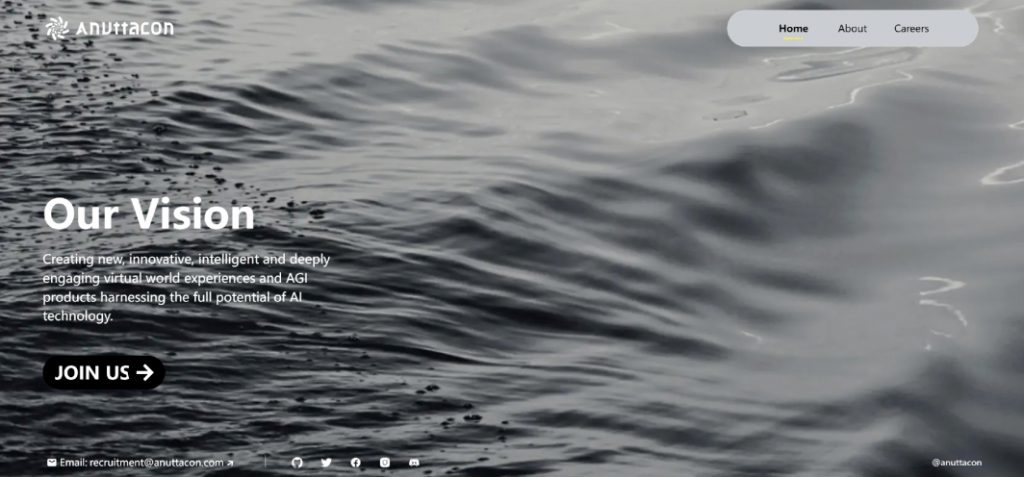Open the Discord social icon
The image size is (1024, 477).
coord(414,463)
